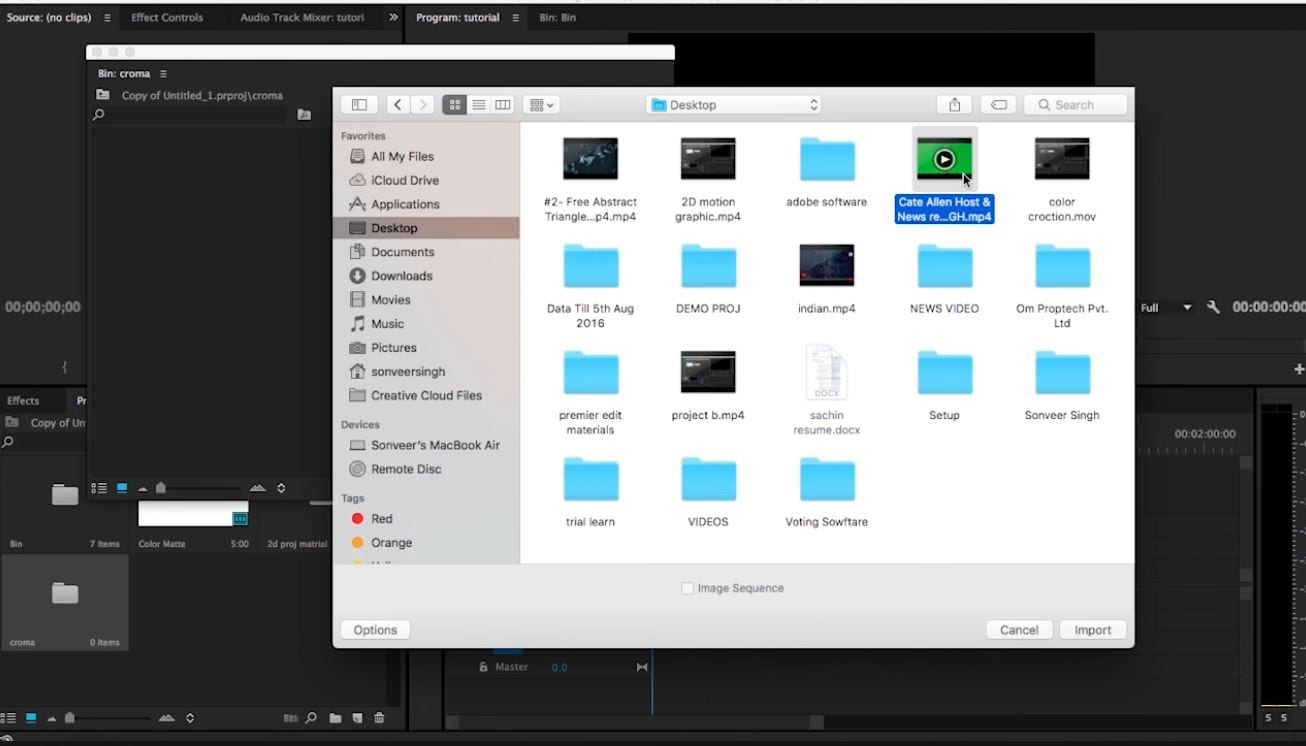Create a new bin in the project panel

pos(335,718)
